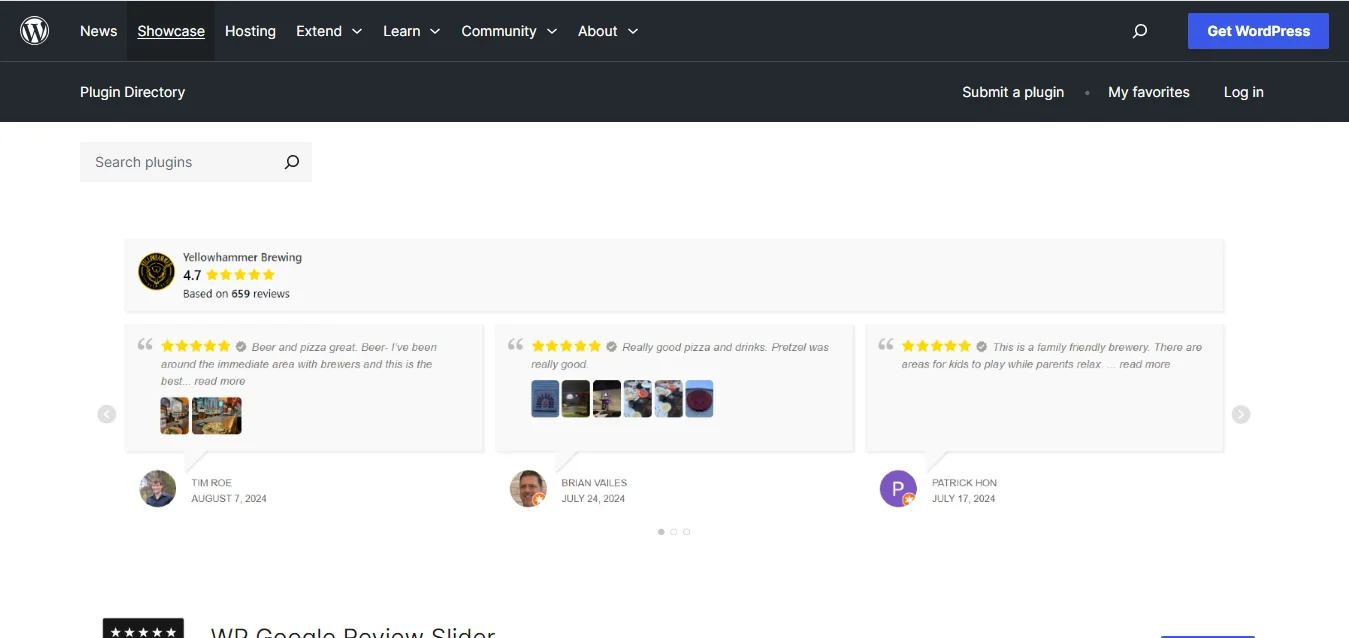Image resolution: width=1349 pixels, height=638 pixels.
Task: Open second photo thumbnail in Tim Roe's review
Action: coord(217,416)
